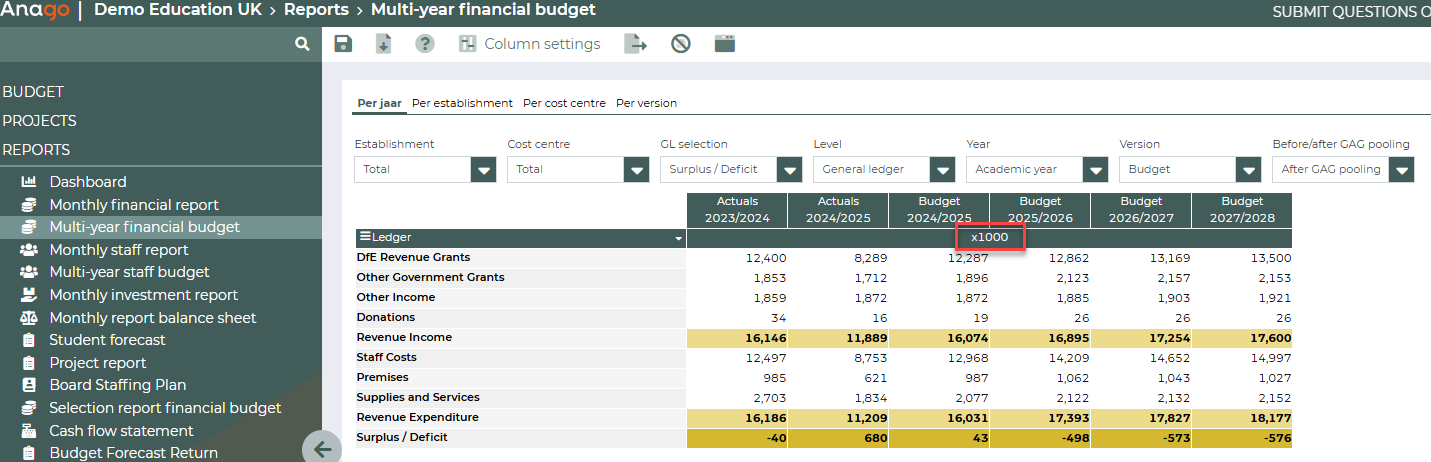Open the Monthly staff report
This screenshot has height=462, width=1431.
pos(118,250)
